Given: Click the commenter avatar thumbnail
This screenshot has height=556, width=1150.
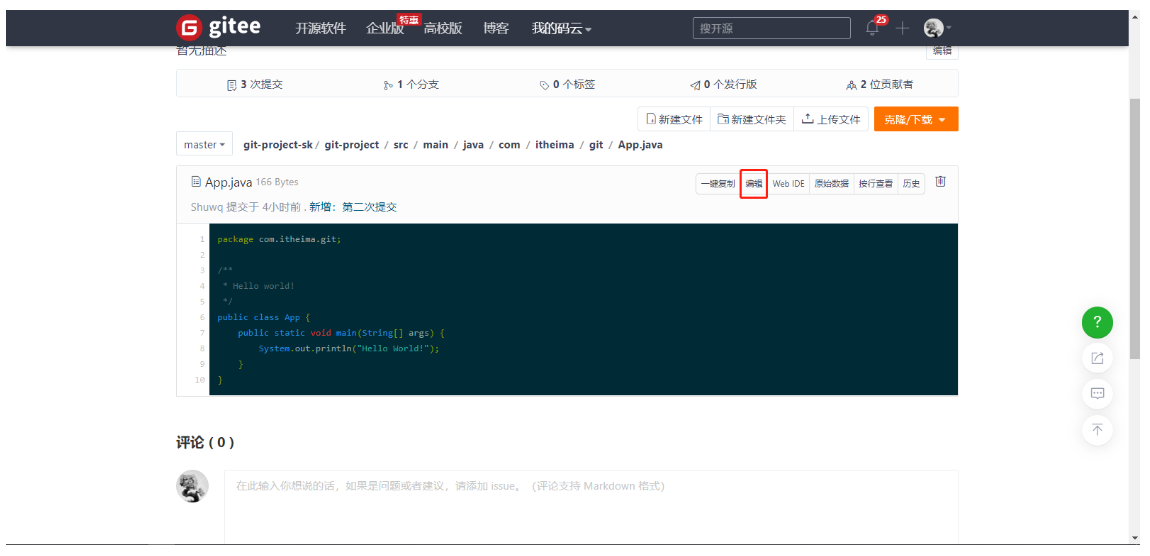Looking at the screenshot, I should point(192,486).
